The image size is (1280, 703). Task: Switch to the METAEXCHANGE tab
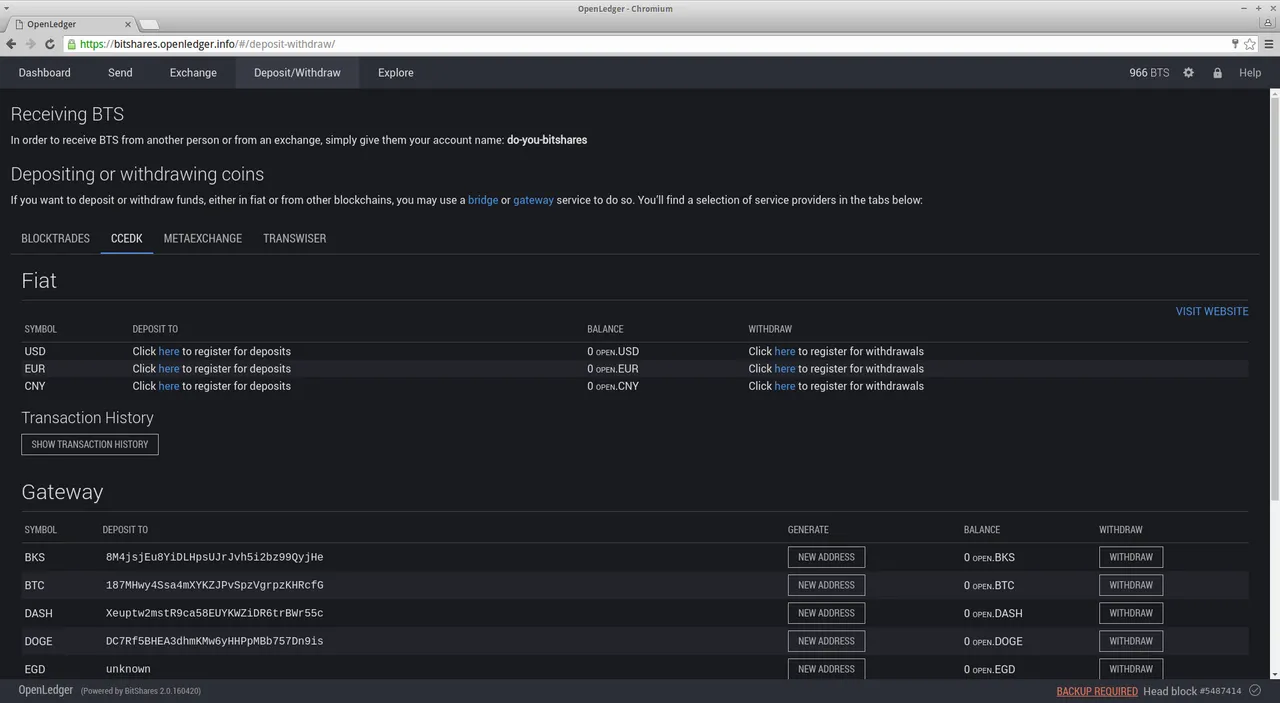pos(203,238)
